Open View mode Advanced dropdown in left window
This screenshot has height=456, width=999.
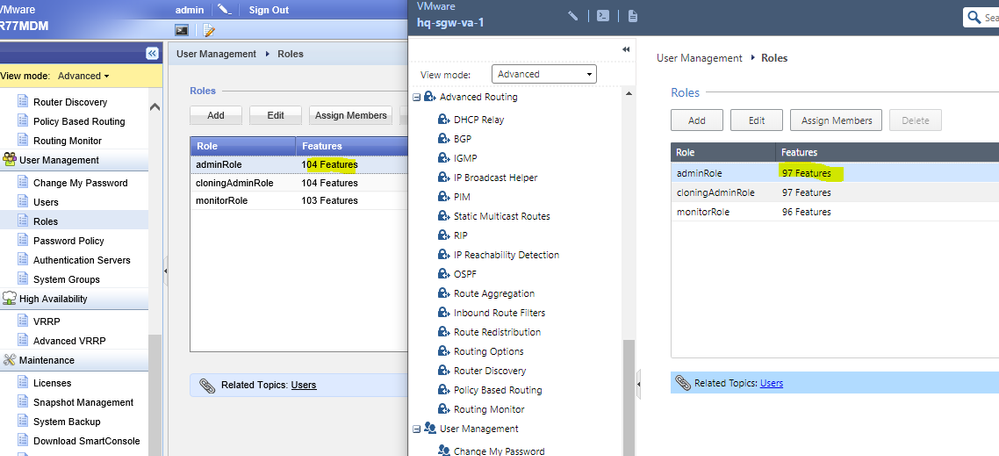(83, 76)
